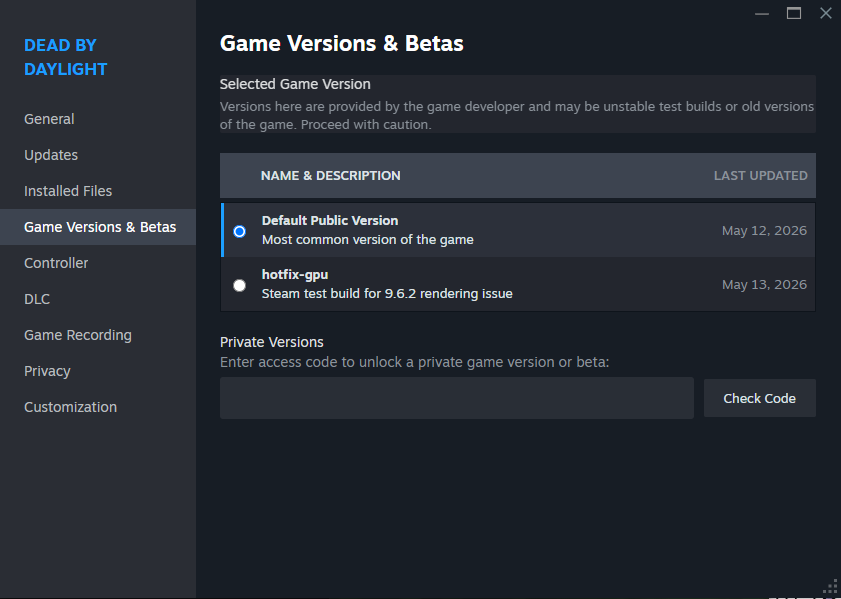
Task: Go to the Updates section
Action: (51, 155)
